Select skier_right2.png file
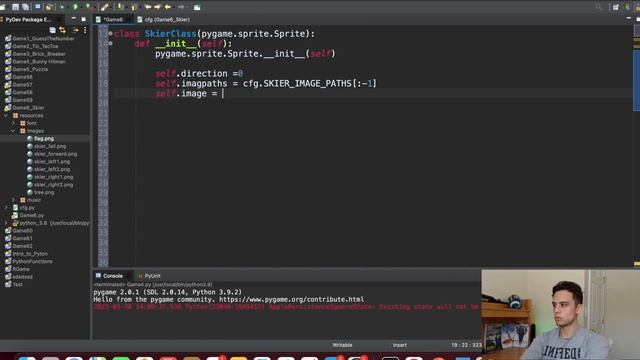This screenshot has width=640, height=360. coord(53,184)
